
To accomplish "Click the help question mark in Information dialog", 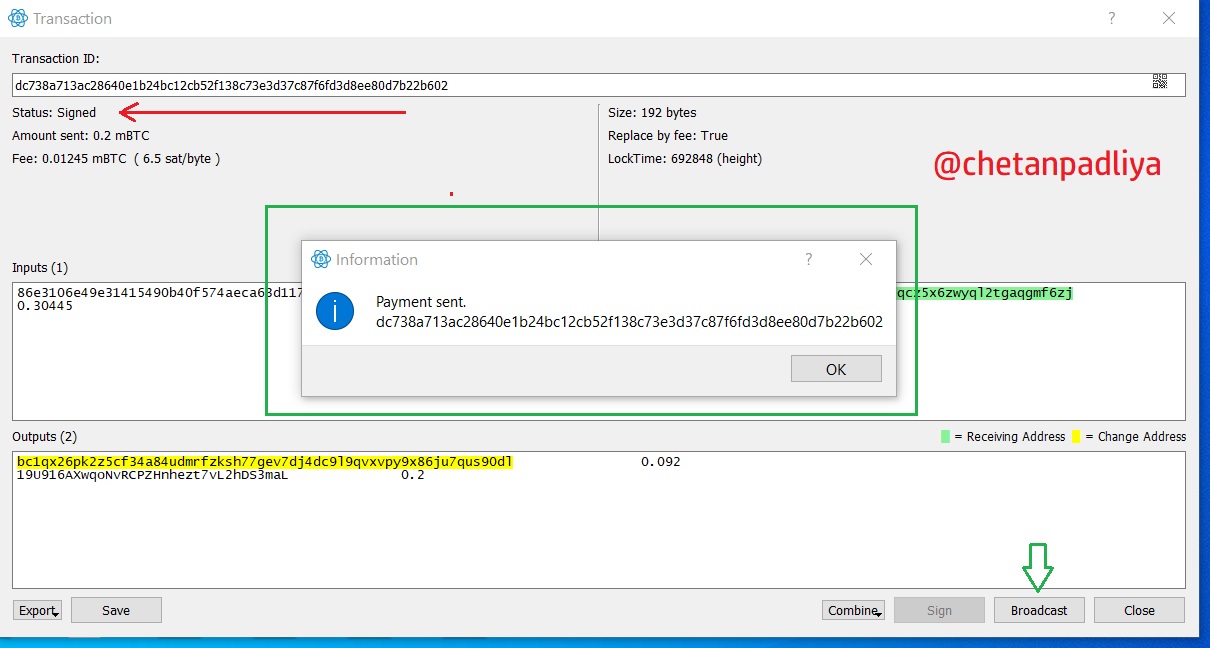I will click(x=809, y=259).
